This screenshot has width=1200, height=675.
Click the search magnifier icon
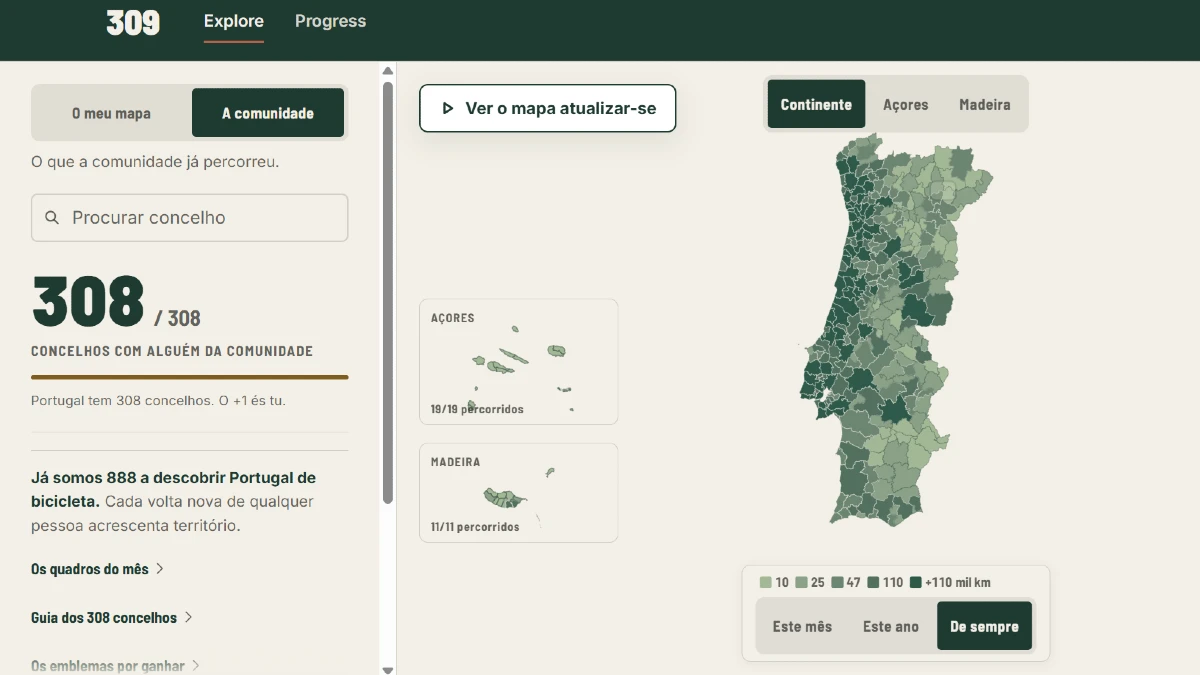pos(52,218)
